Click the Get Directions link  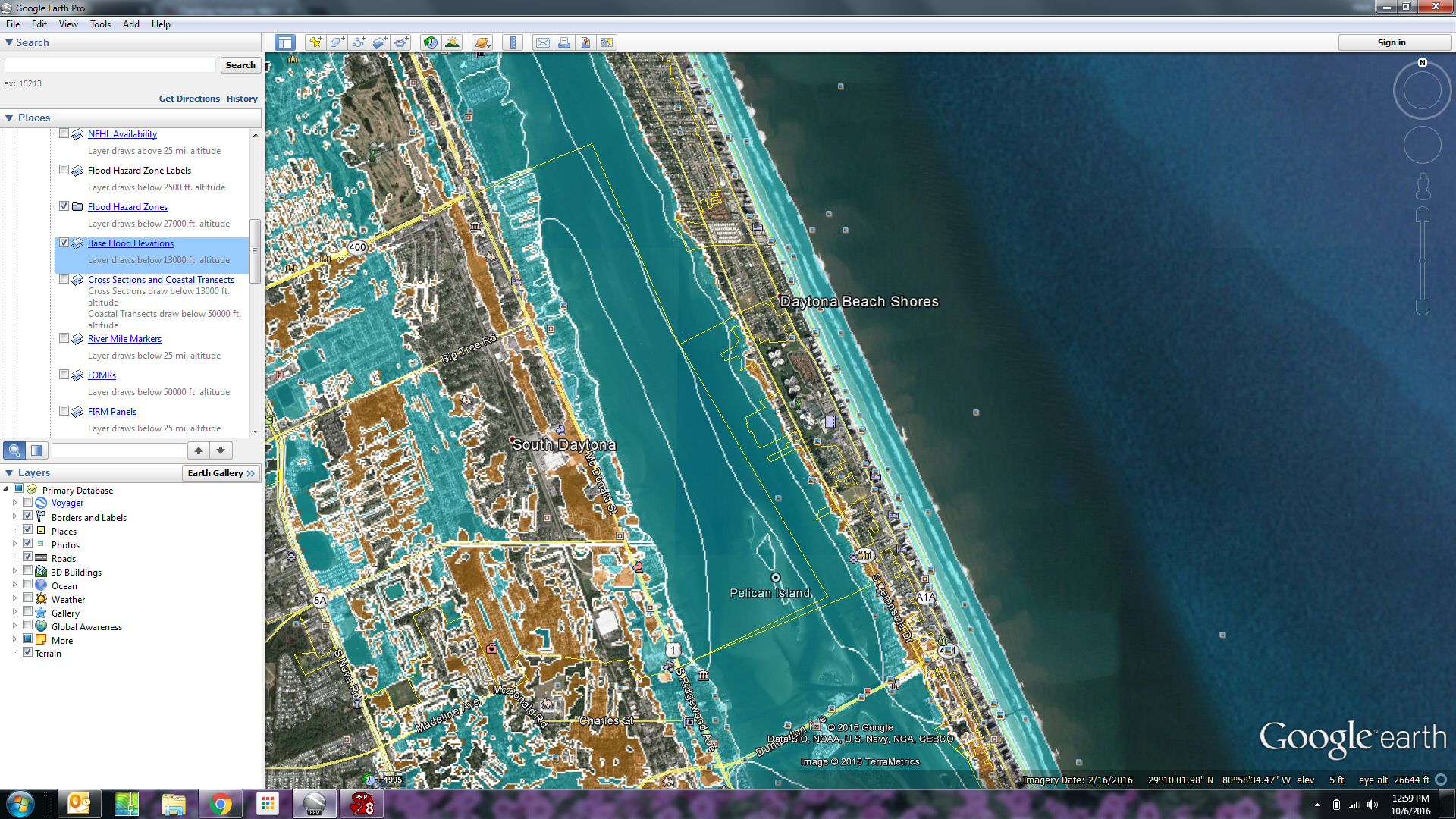(x=189, y=99)
